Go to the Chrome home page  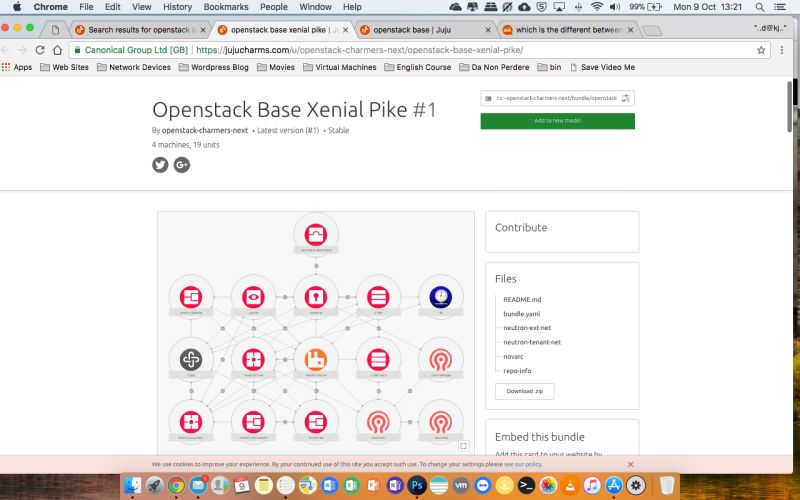[58, 50]
